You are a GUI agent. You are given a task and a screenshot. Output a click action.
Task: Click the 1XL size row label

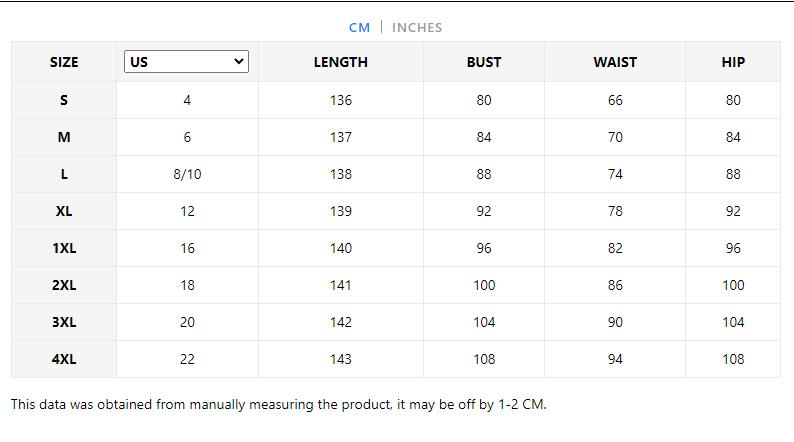coord(64,248)
